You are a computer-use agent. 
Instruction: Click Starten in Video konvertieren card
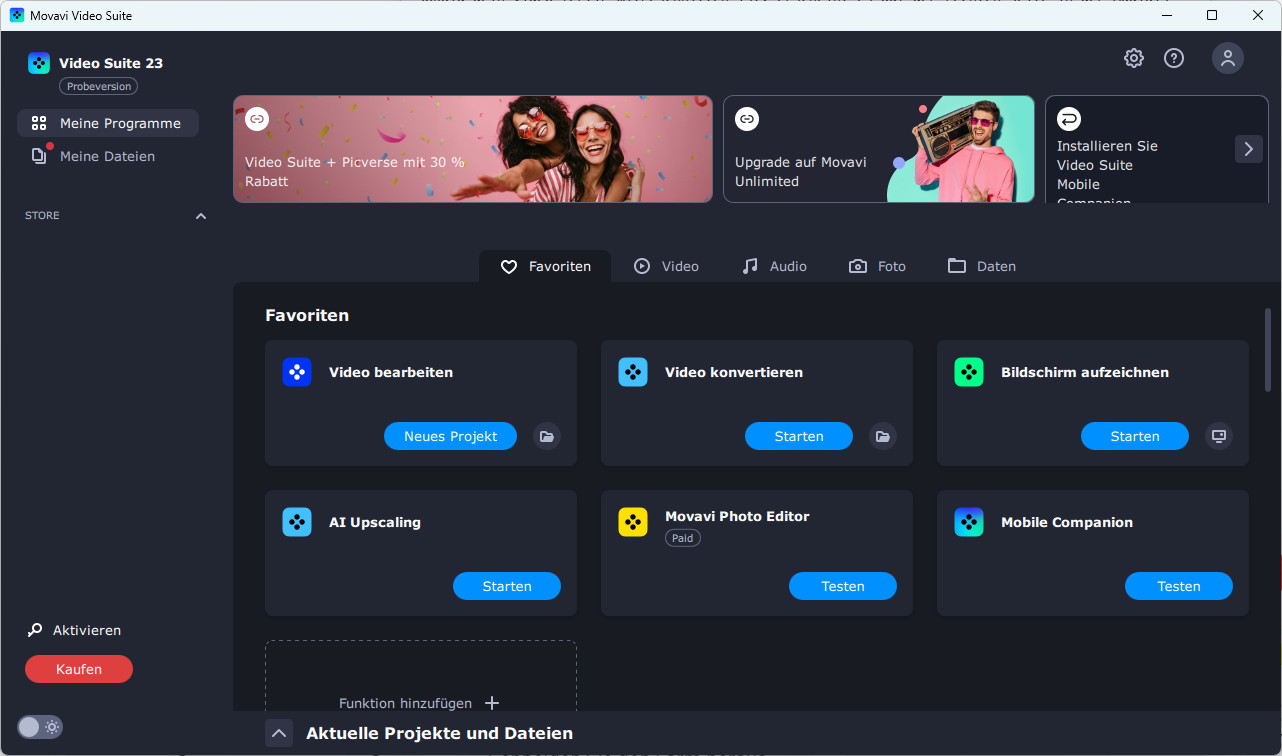pyautogui.click(x=799, y=436)
